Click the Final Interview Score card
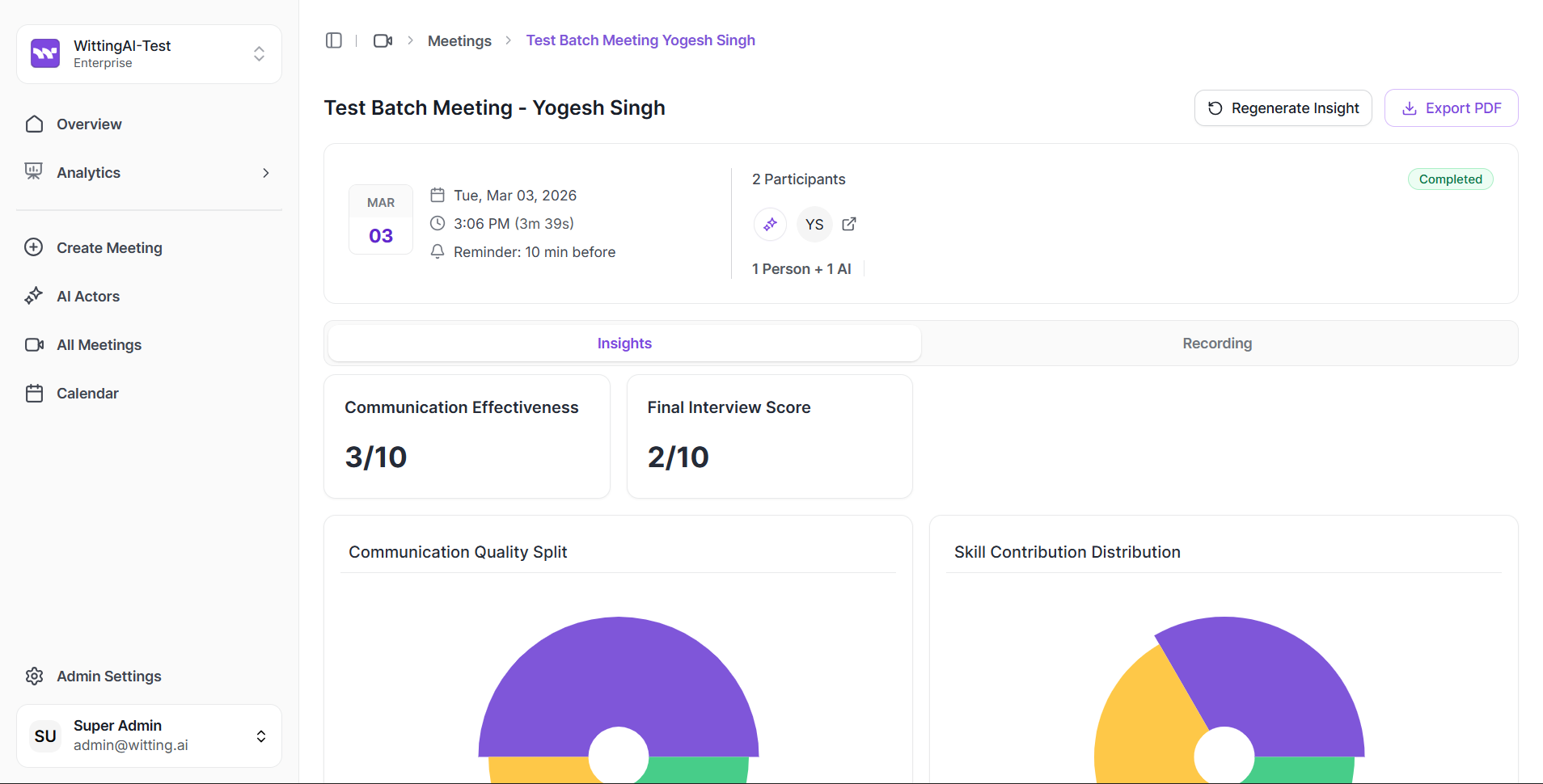Screen dimensions: 1543x784 pyautogui.click(x=769, y=436)
